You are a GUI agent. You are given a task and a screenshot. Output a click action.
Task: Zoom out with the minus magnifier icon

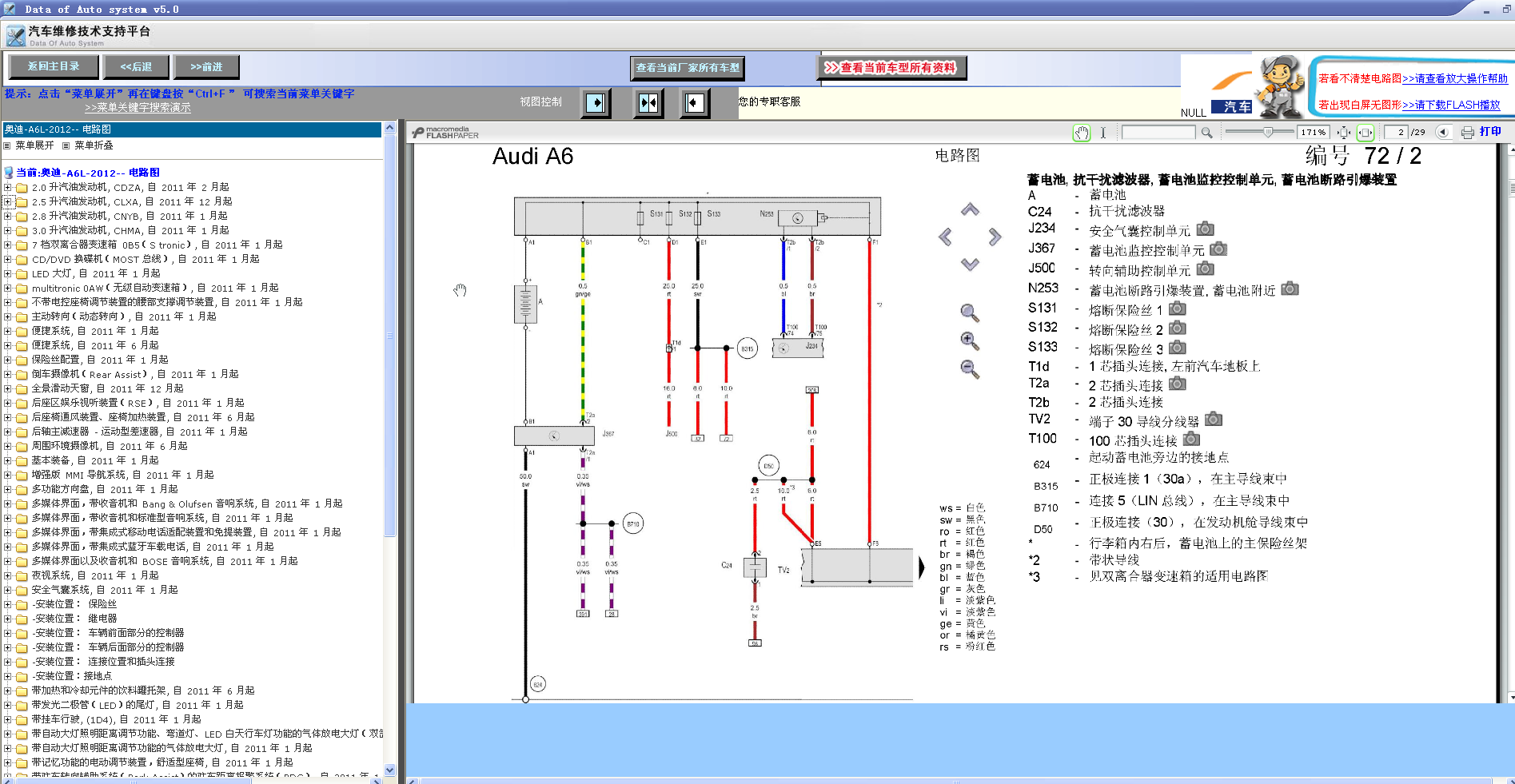click(x=970, y=369)
